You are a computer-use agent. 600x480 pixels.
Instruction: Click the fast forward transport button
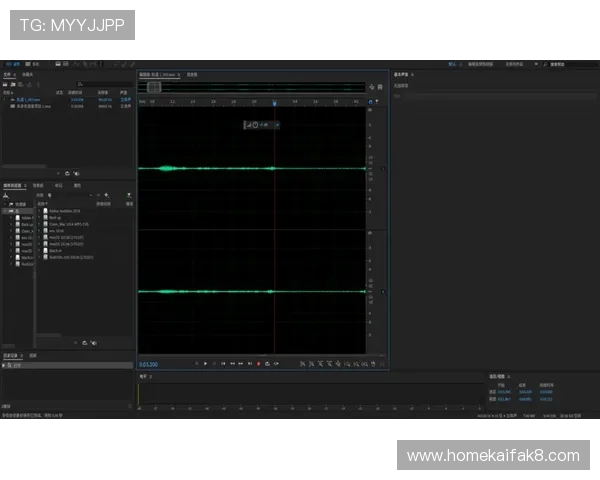tap(241, 363)
